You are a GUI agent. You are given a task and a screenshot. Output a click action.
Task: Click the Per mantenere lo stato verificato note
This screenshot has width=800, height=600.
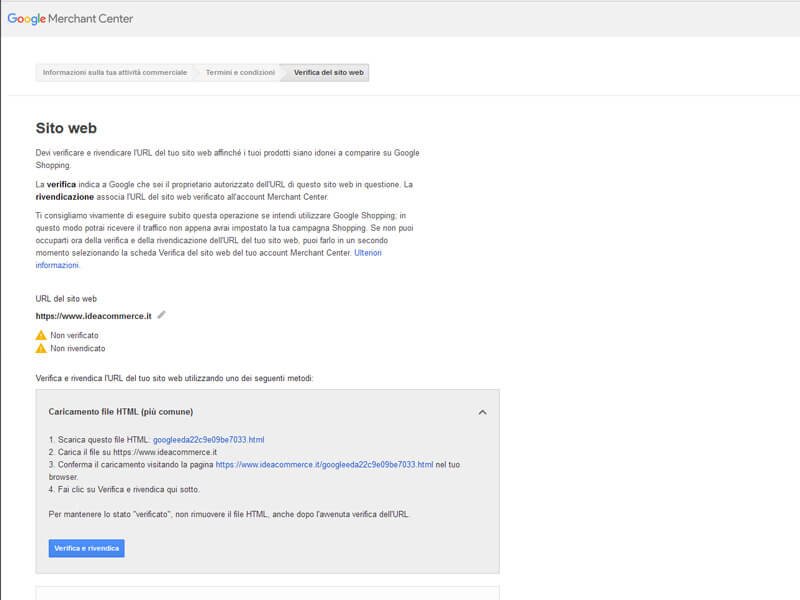[x=229, y=514]
